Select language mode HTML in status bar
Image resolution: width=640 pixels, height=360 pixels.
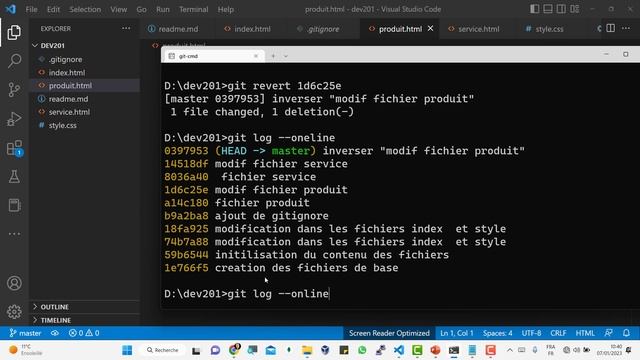click(585, 333)
